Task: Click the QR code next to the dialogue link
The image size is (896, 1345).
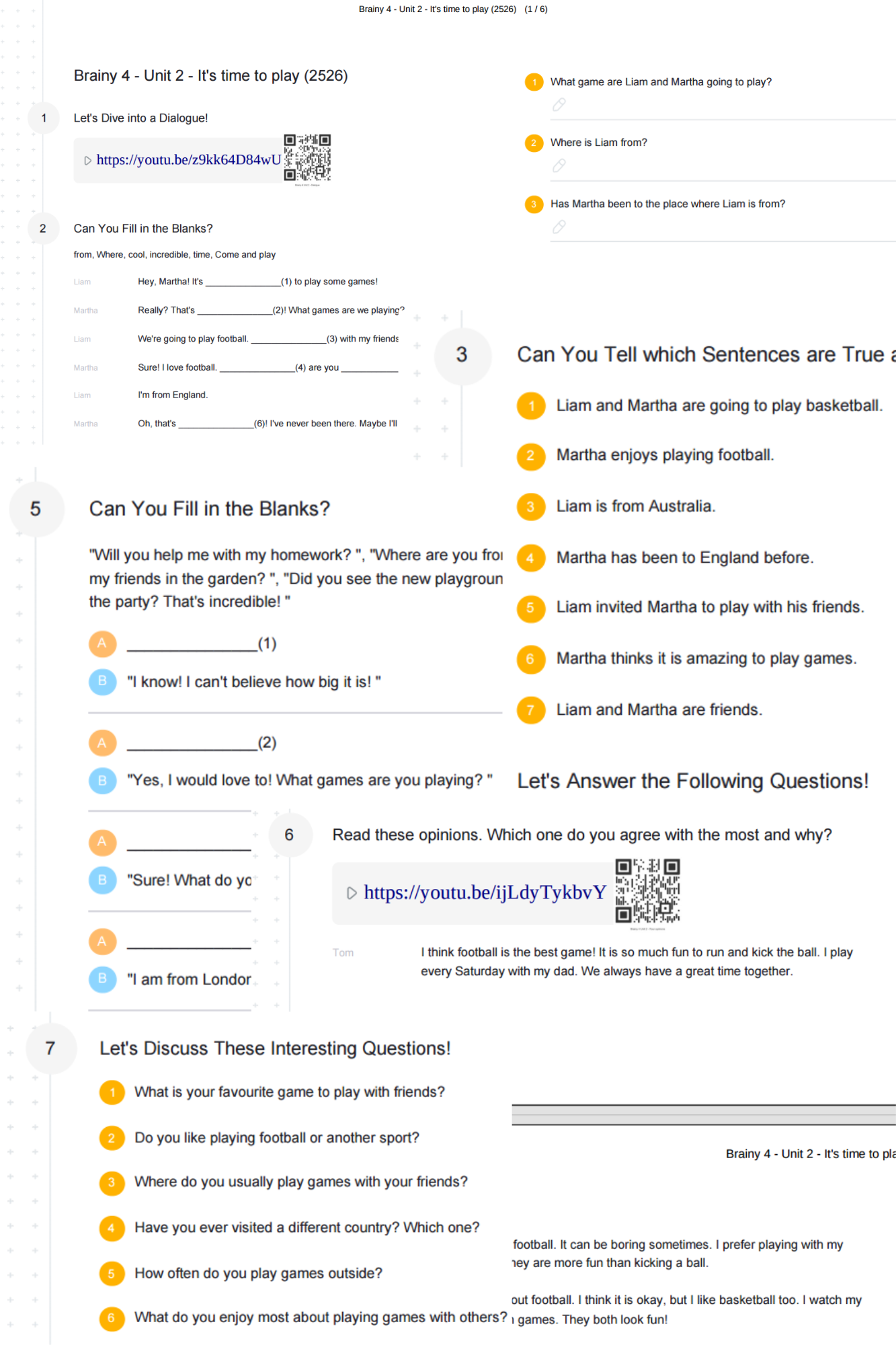Action: (307, 158)
